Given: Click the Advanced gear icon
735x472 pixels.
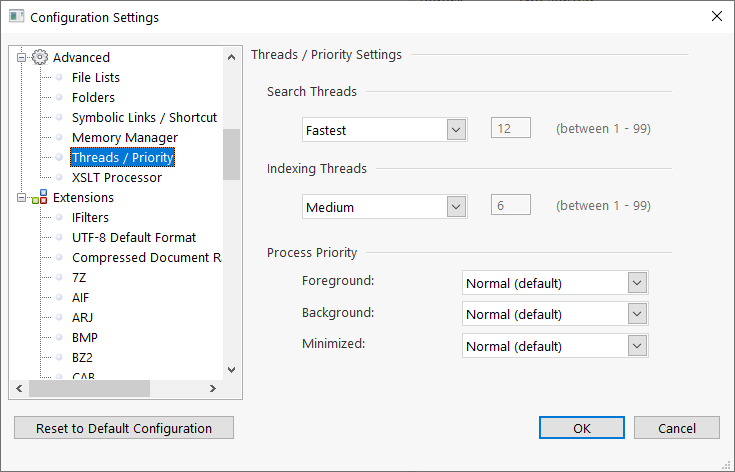Looking at the screenshot, I should [40, 57].
